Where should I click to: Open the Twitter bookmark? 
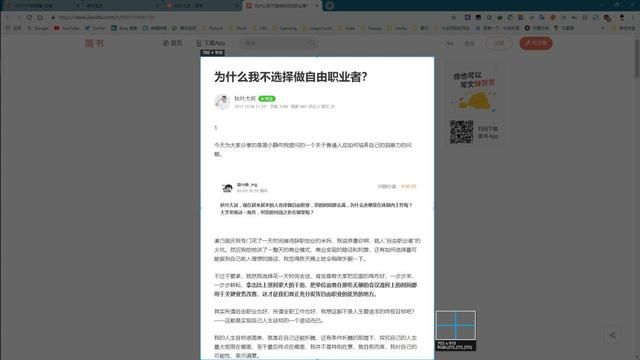tap(95, 28)
